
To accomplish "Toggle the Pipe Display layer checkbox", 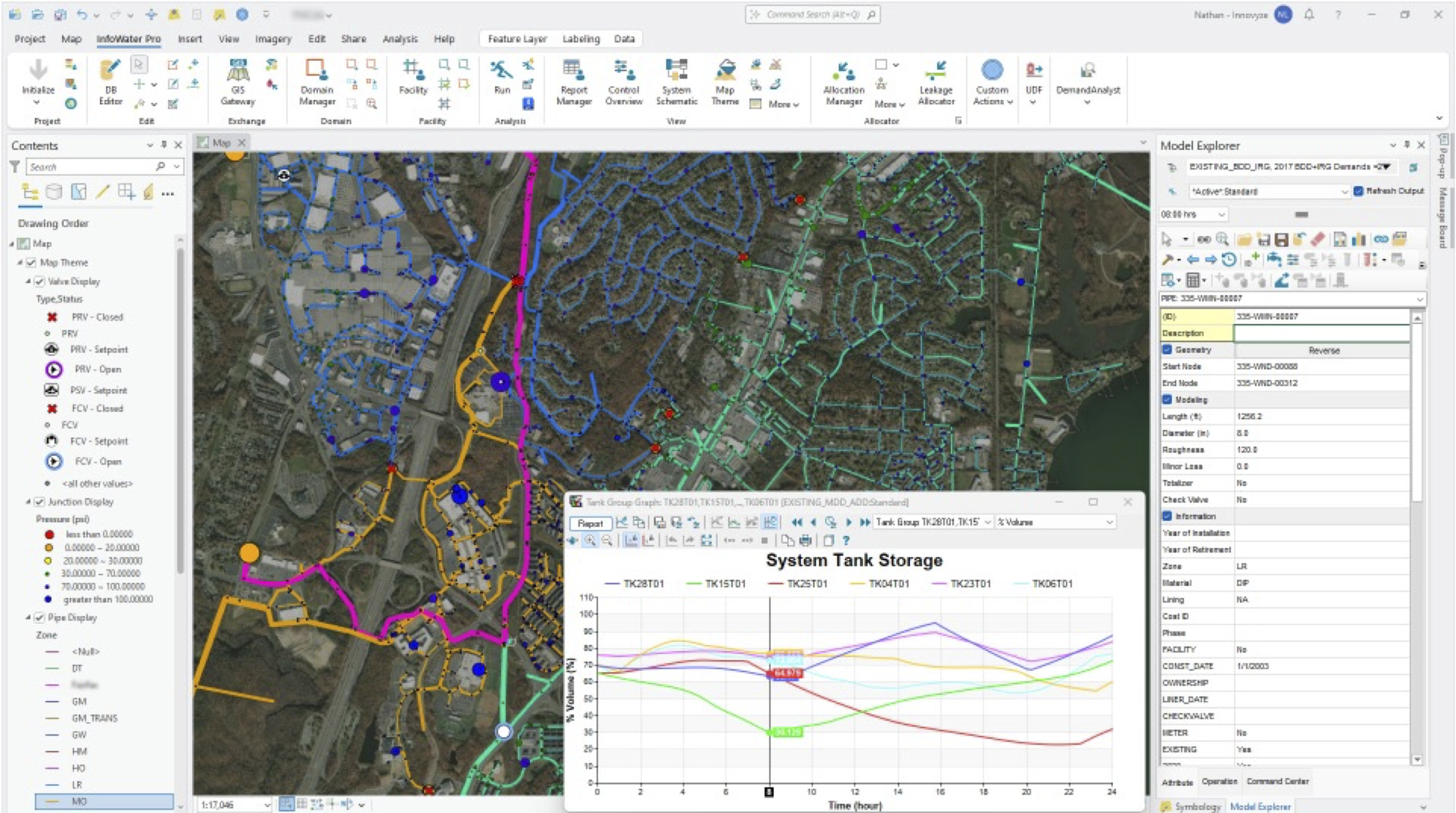I will click(x=40, y=617).
